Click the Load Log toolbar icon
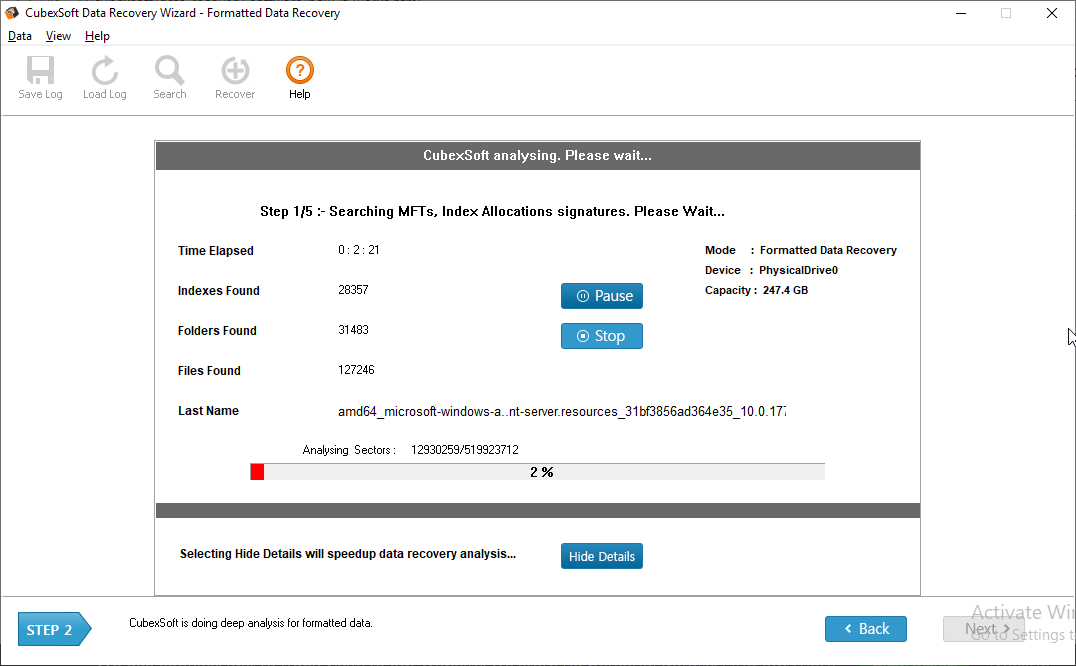Screen dimensions: 1076x666 point(105,72)
